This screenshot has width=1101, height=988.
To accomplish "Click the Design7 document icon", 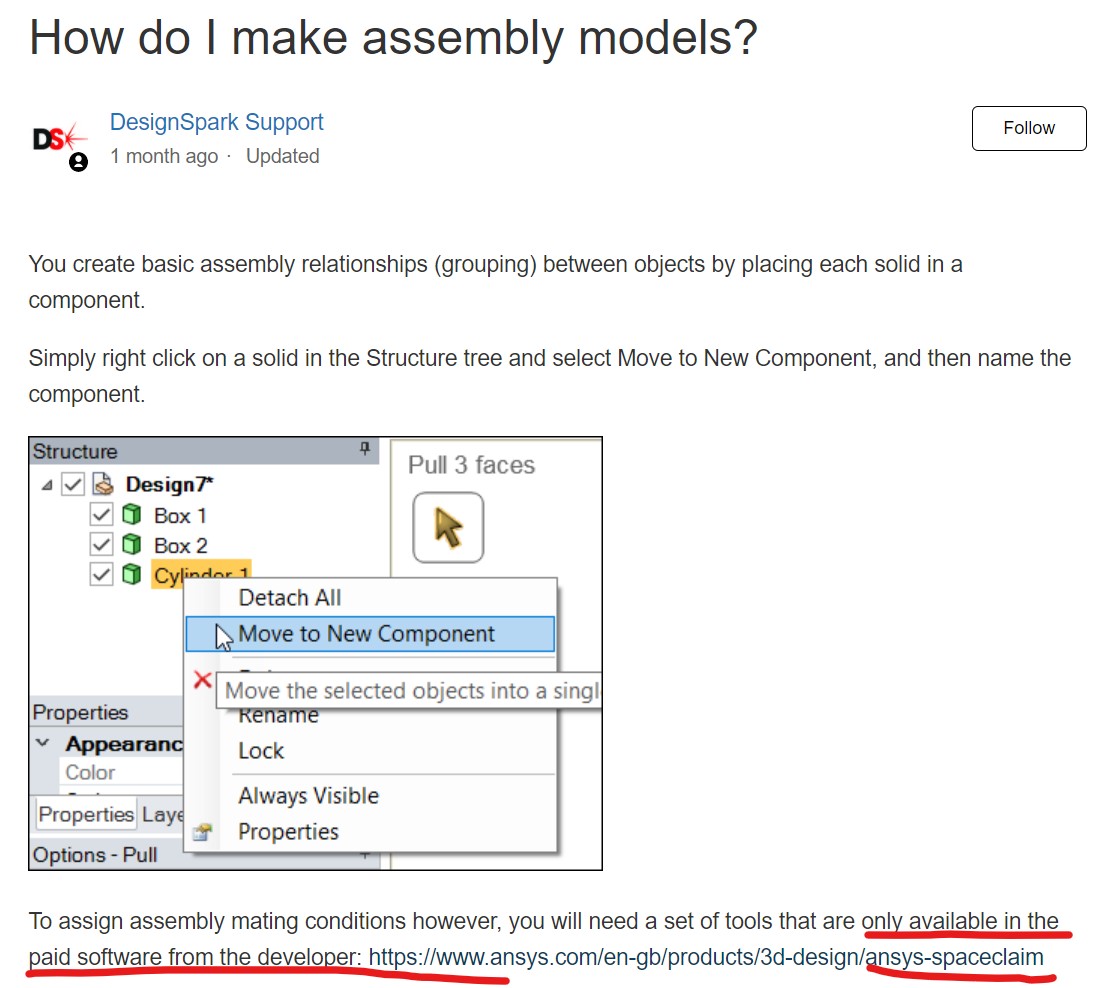I will tap(103, 485).
